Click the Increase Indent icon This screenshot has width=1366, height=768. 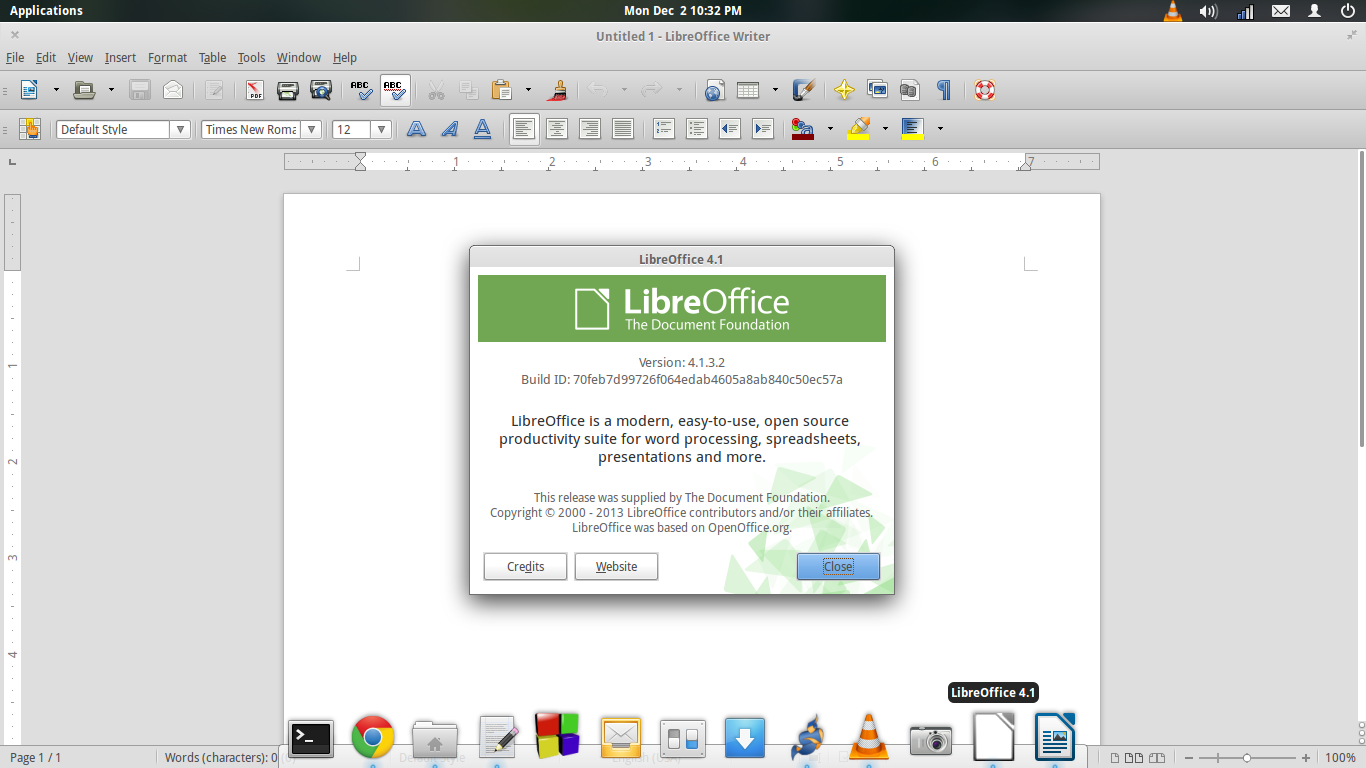(x=763, y=129)
